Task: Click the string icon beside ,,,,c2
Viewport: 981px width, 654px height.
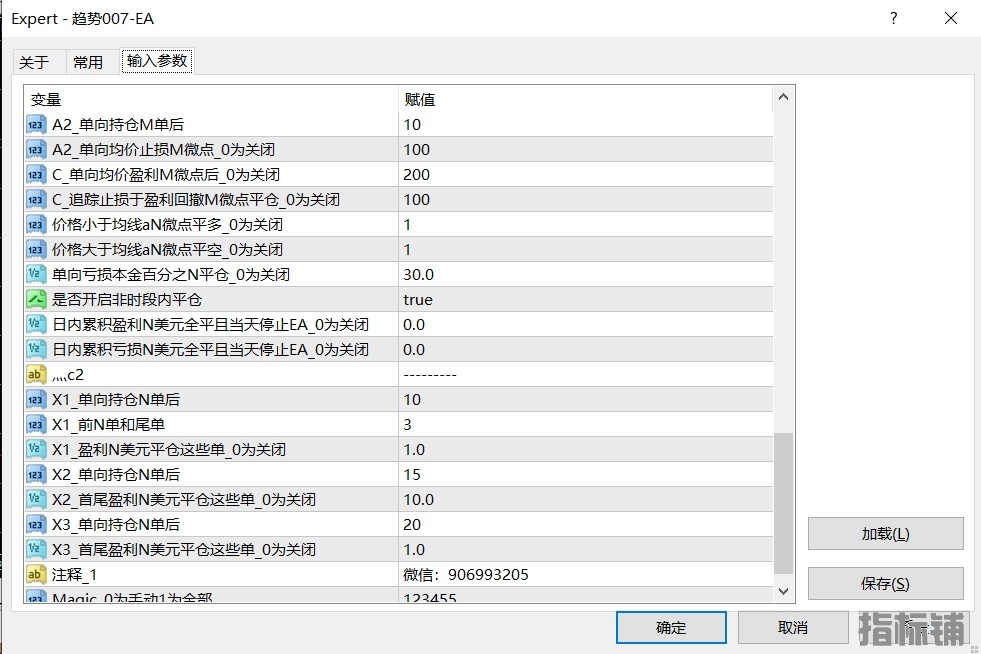Action: pyautogui.click(x=36, y=375)
